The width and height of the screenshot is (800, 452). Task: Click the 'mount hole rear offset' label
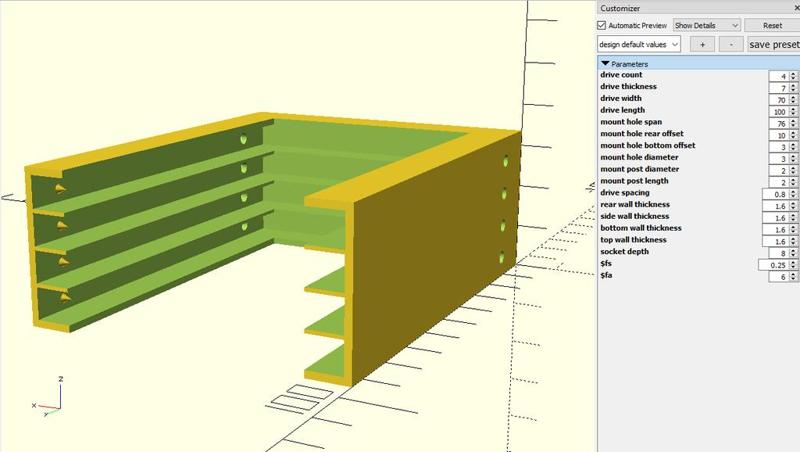click(x=642, y=134)
